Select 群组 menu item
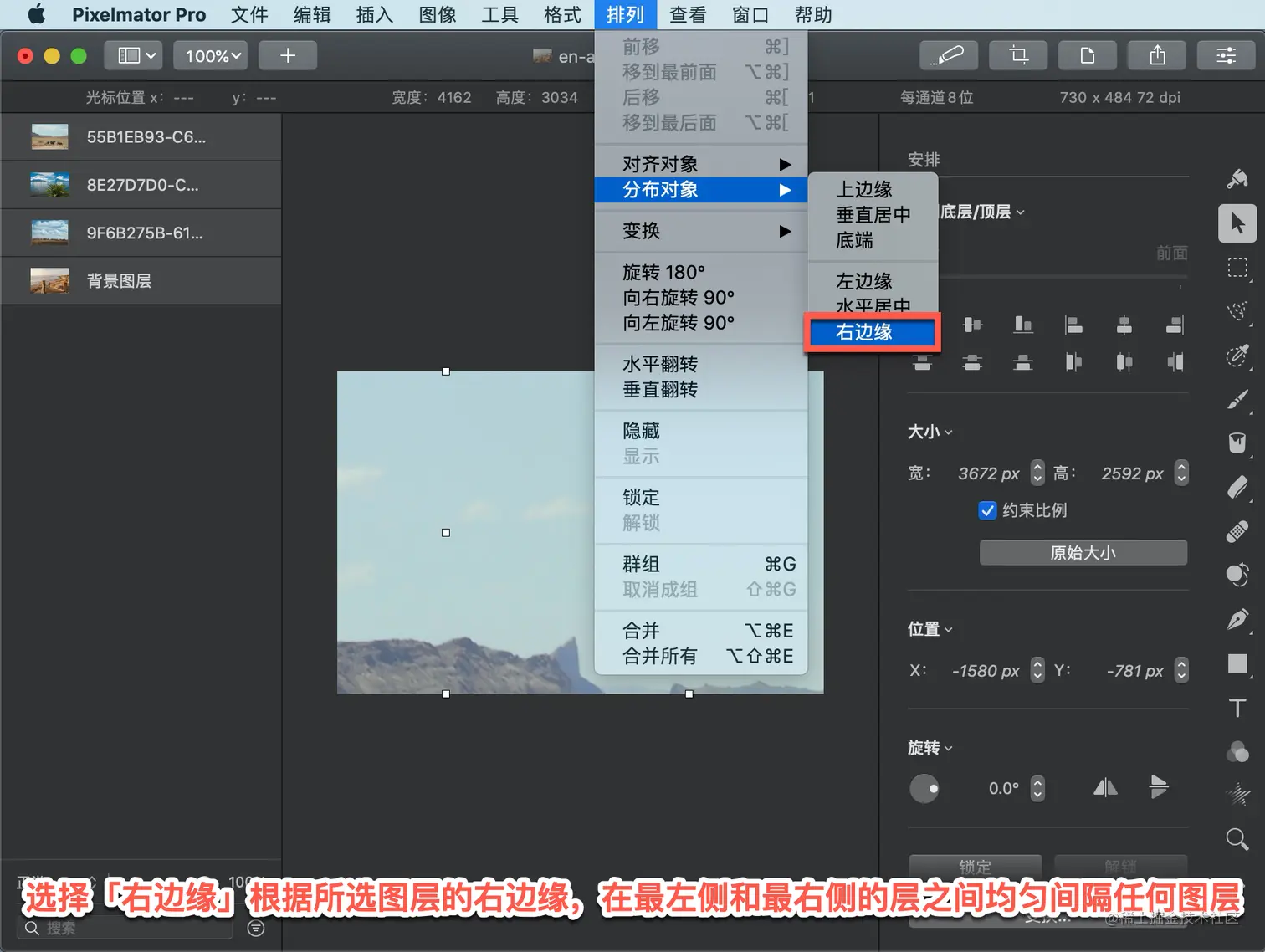The width and height of the screenshot is (1265, 952). coord(701,564)
